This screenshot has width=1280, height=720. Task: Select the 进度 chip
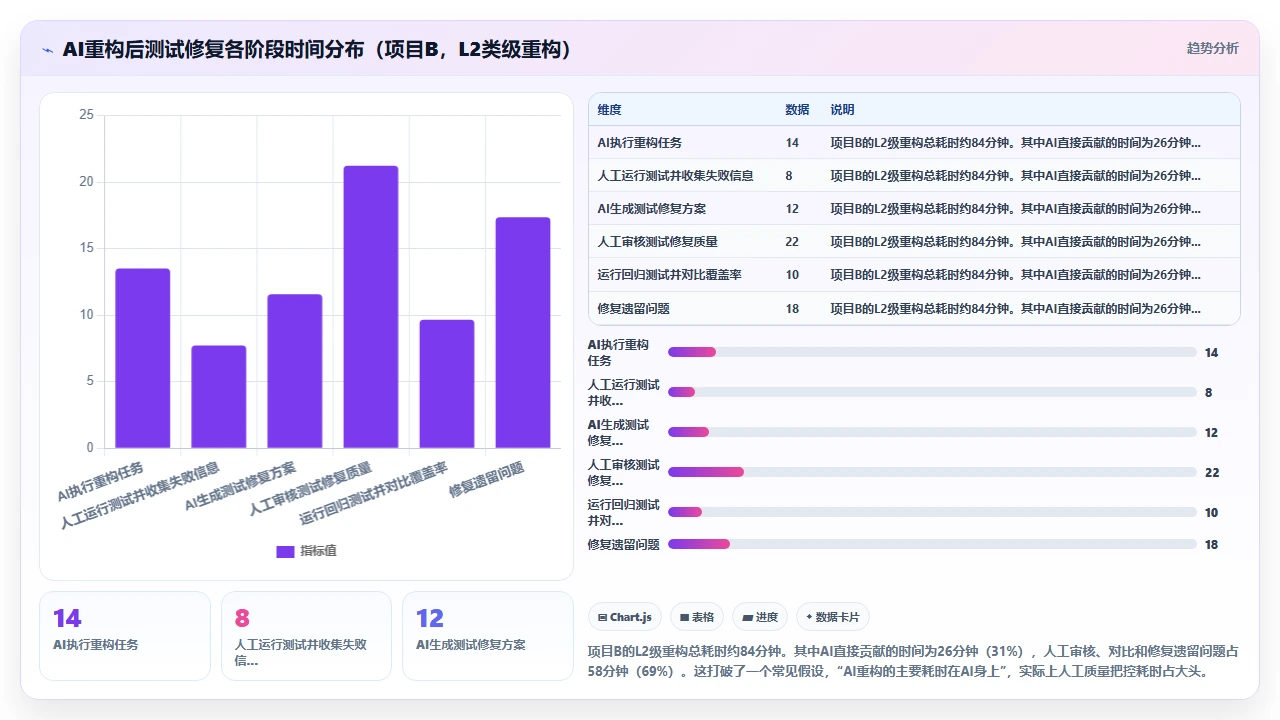(760, 617)
